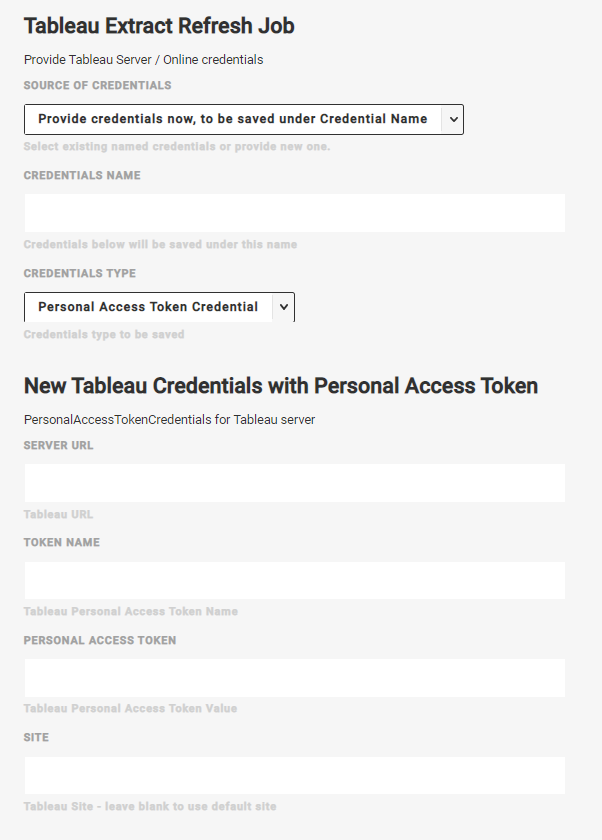Select the Token Name input field

(x=294, y=580)
